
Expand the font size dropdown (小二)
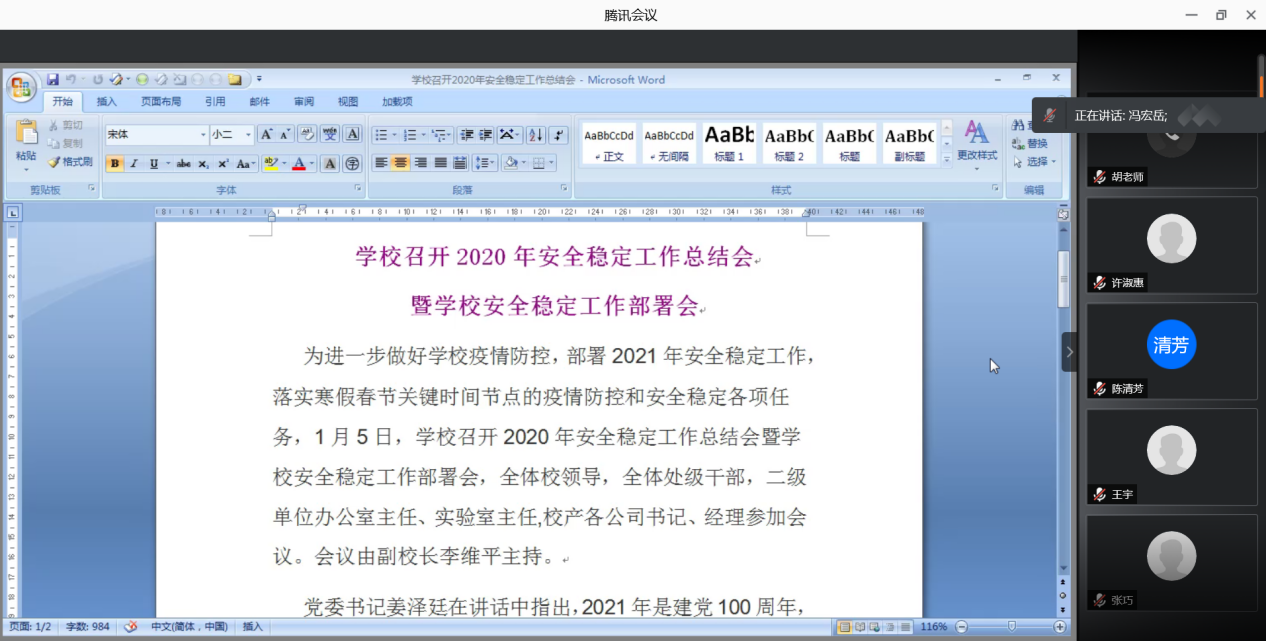(248, 135)
